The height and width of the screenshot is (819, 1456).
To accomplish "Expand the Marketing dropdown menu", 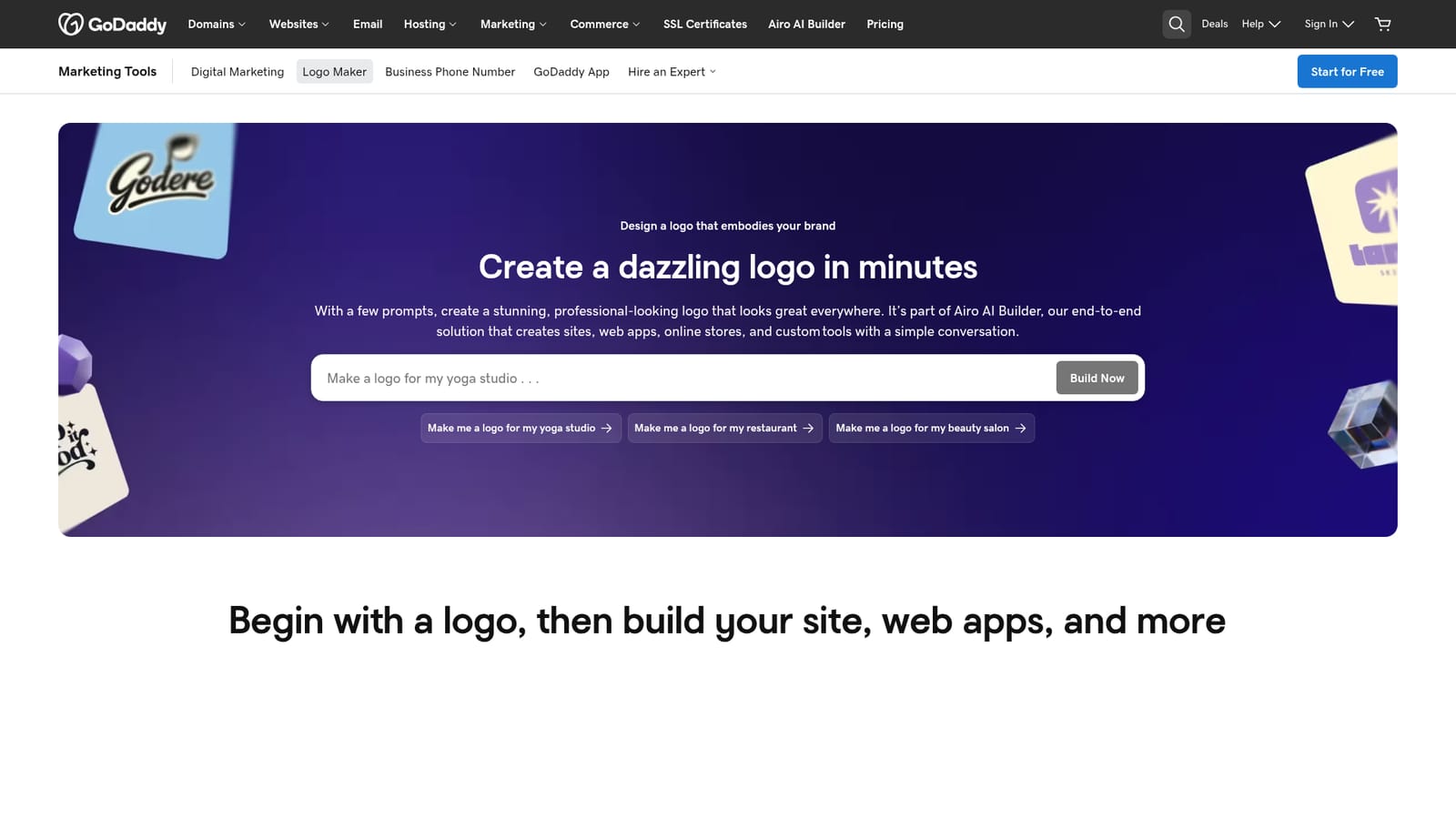I will click(513, 24).
